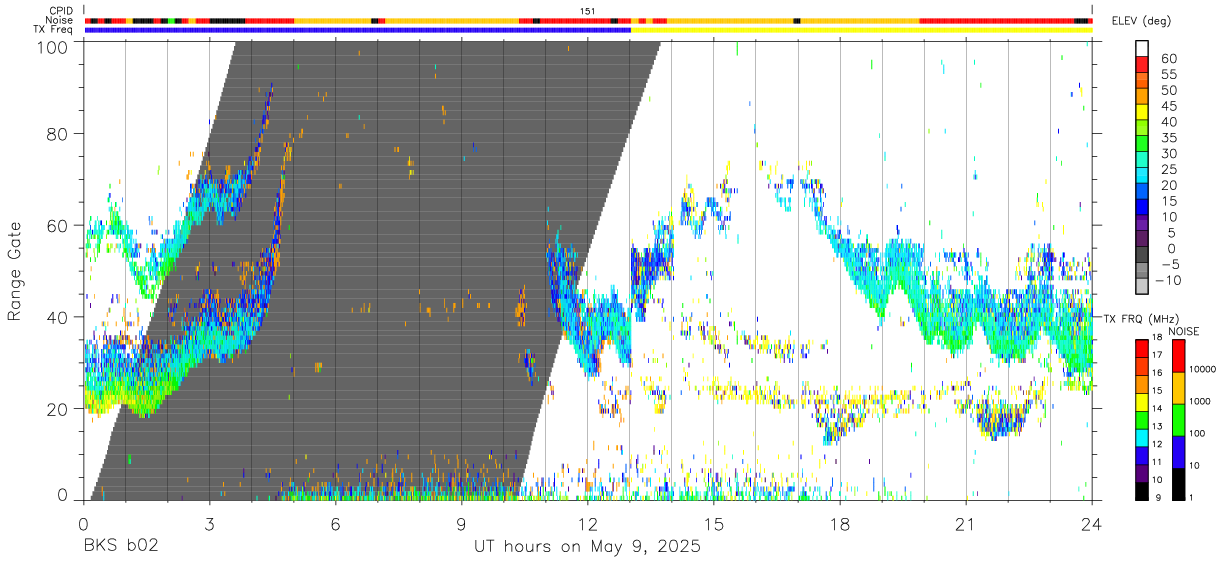Click the ELEV (deg) legend title
This screenshot has height=567, width=1228.
click(1142, 21)
